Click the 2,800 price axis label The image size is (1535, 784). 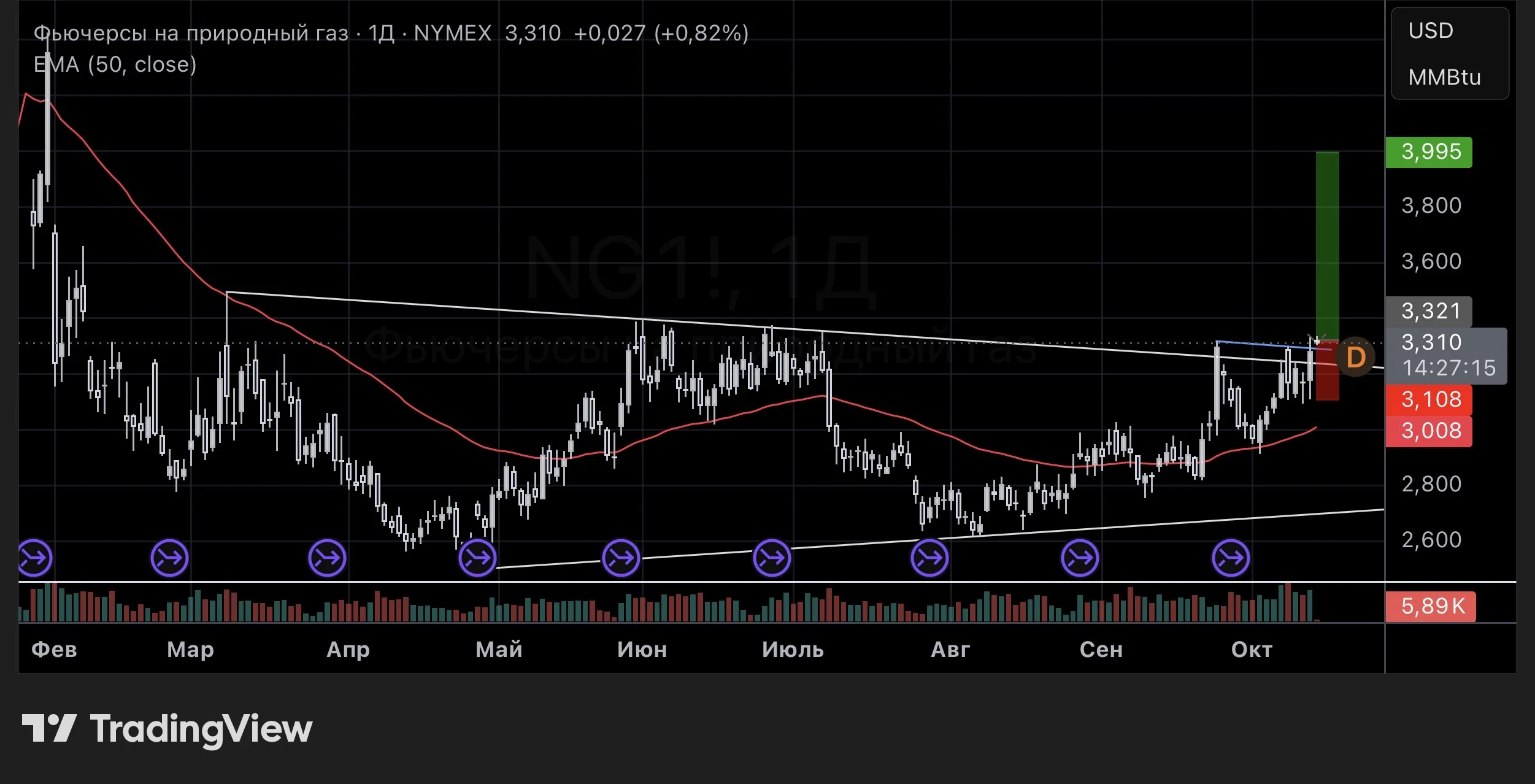(1431, 484)
